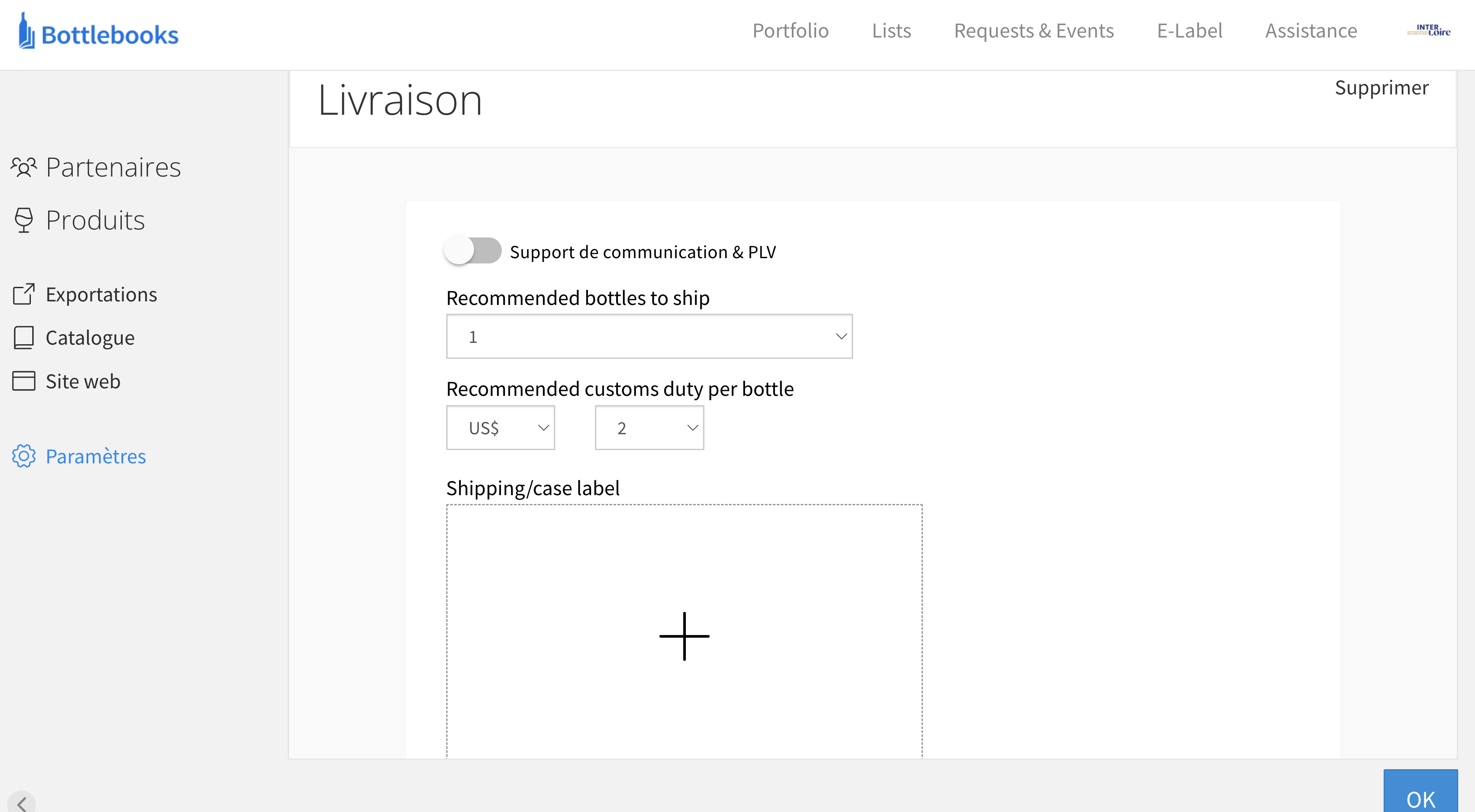Click the Exportations export arrow icon
Screen dimensions: 1475x812
coord(23,294)
